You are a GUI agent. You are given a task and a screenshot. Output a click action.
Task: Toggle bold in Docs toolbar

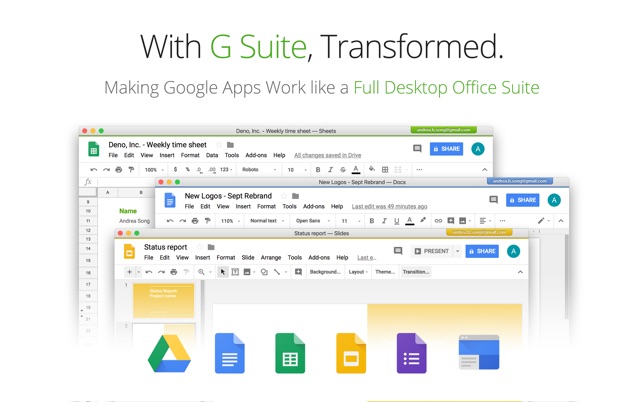point(372,221)
